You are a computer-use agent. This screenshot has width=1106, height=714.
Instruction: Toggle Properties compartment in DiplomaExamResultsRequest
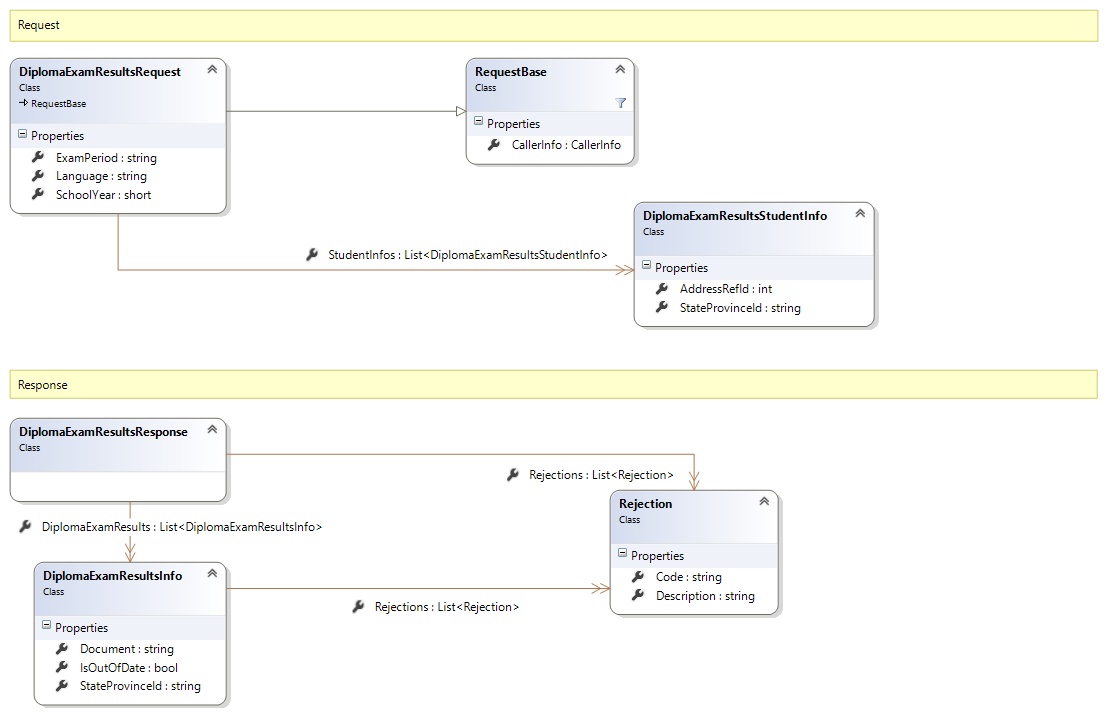point(22,135)
